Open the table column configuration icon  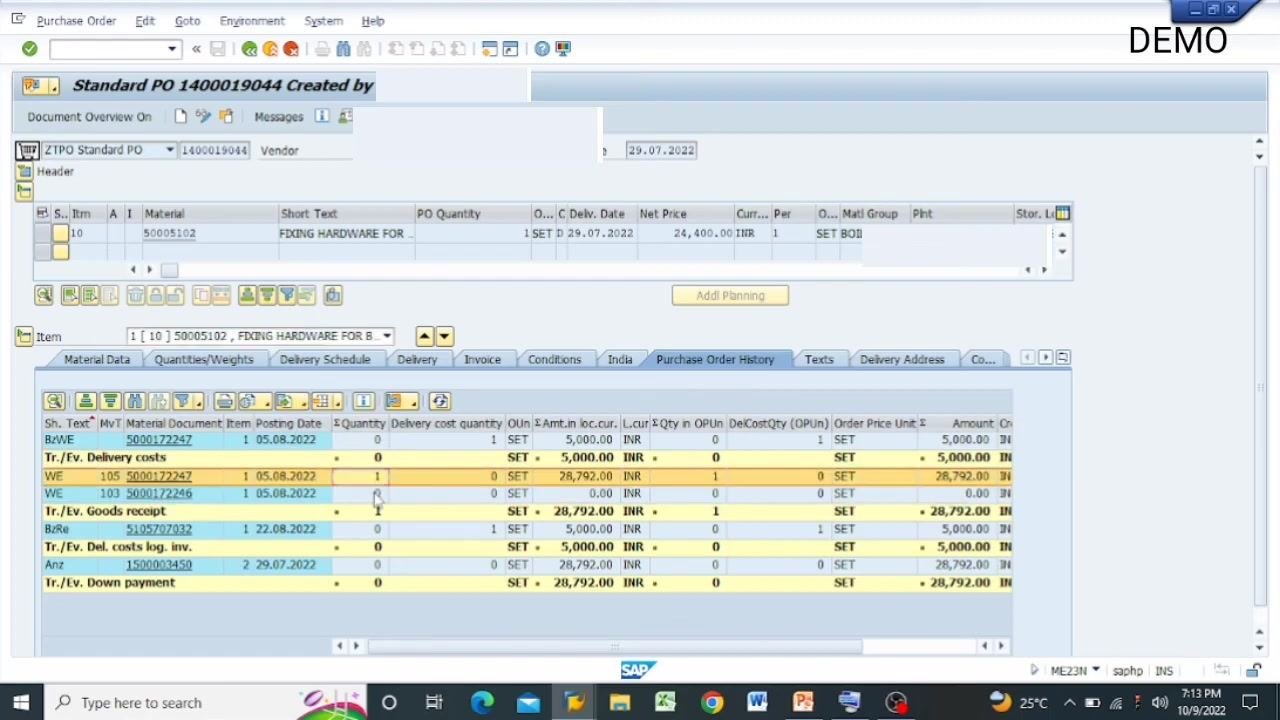pyautogui.click(x=1062, y=213)
